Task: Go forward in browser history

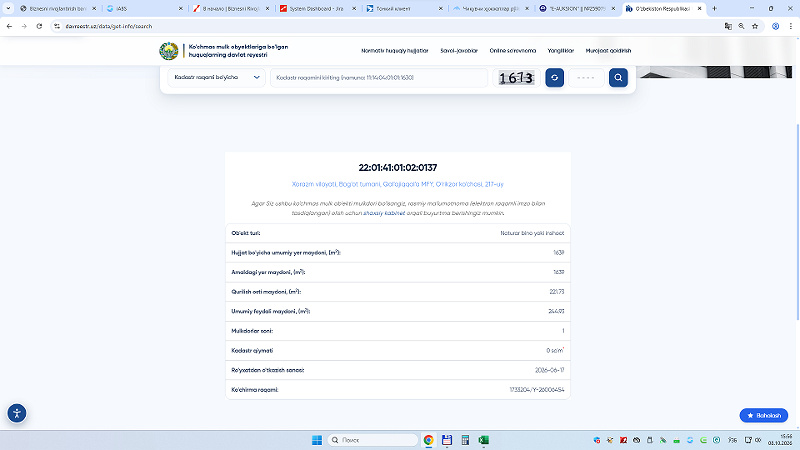Action: [x=24, y=26]
